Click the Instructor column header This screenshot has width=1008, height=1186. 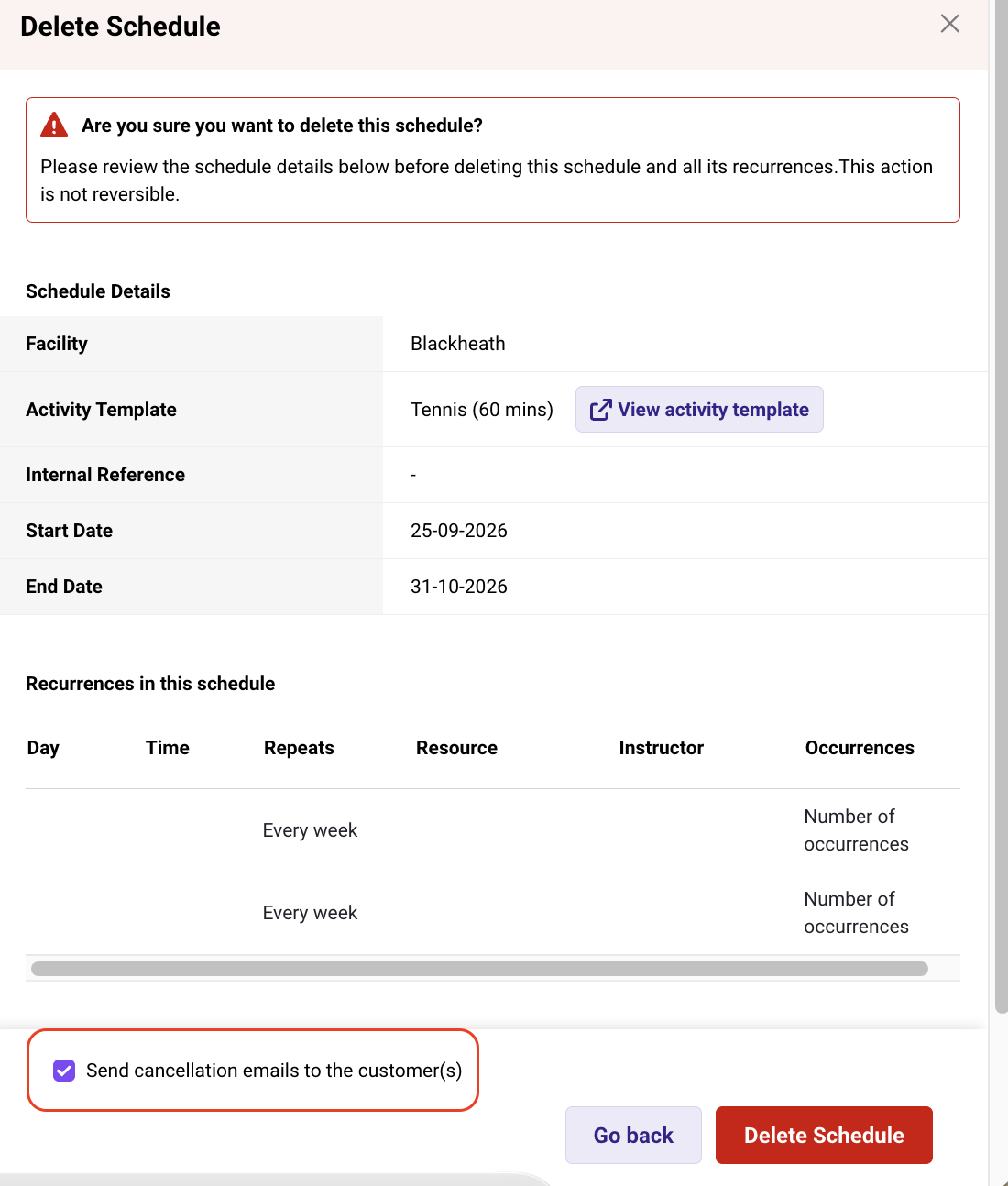tap(662, 748)
